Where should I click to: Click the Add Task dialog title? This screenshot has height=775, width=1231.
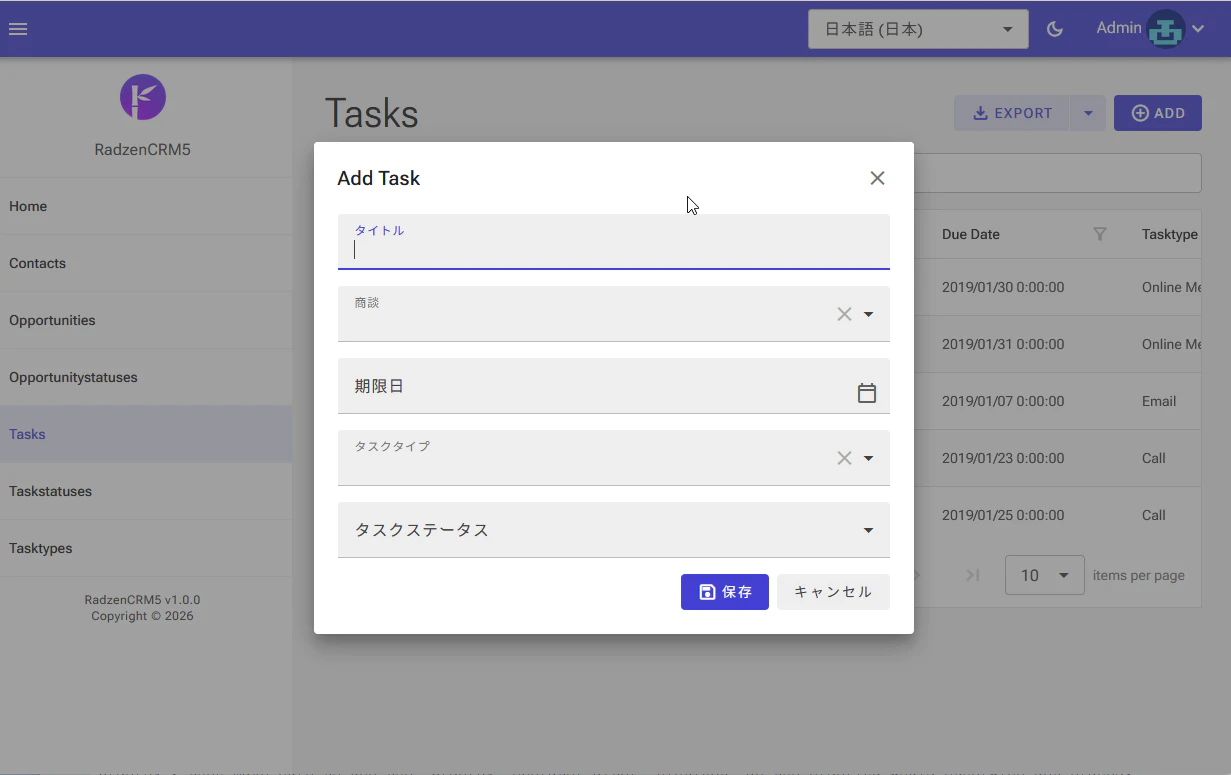[379, 178]
